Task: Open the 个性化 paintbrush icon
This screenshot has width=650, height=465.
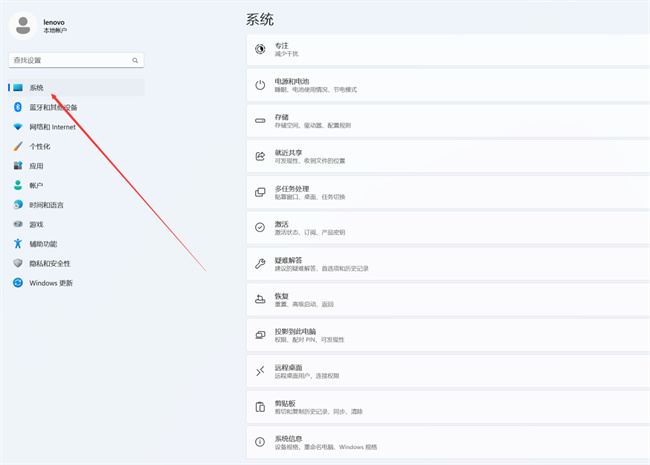Action: pos(18,146)
